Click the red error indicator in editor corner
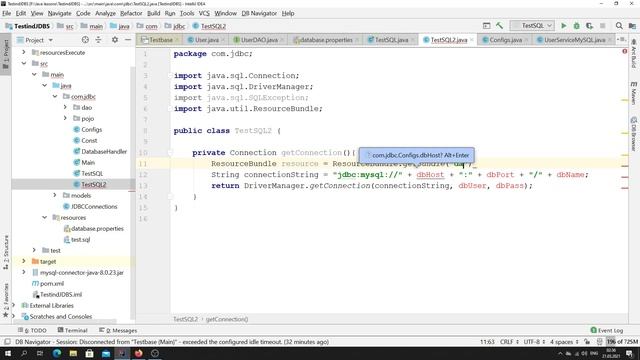 624,51
